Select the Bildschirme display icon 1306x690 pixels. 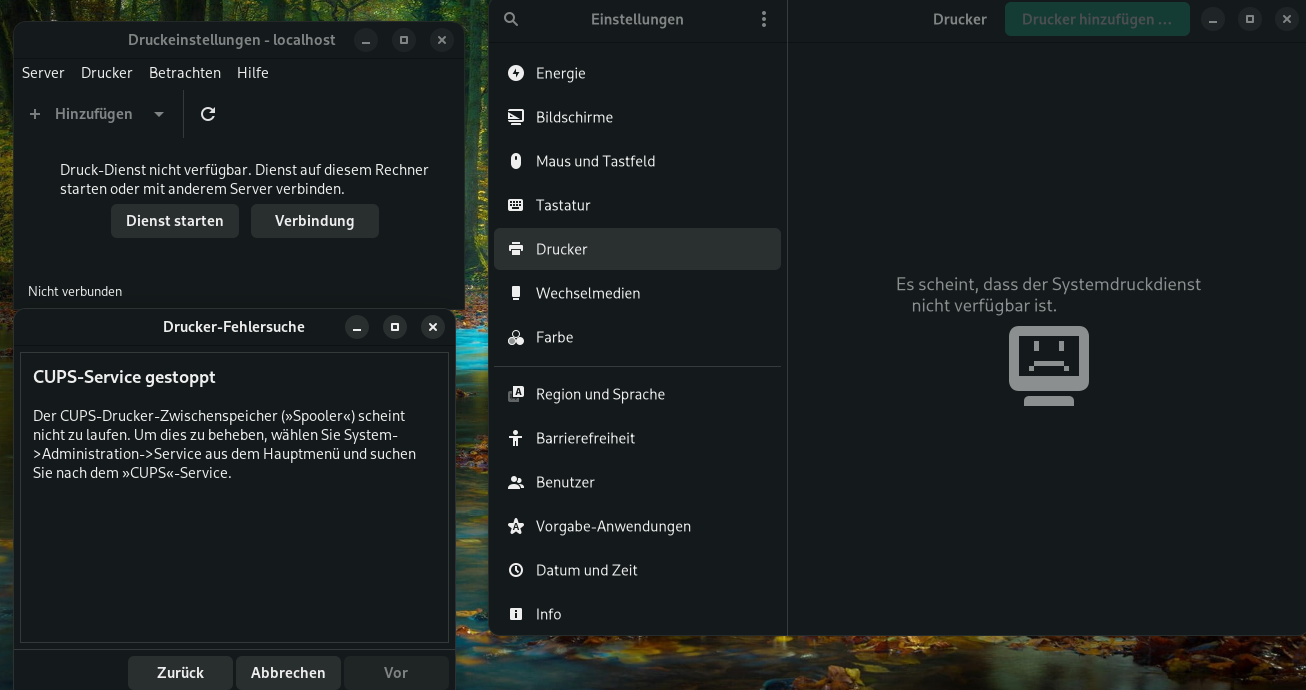(x=516, y=117)
